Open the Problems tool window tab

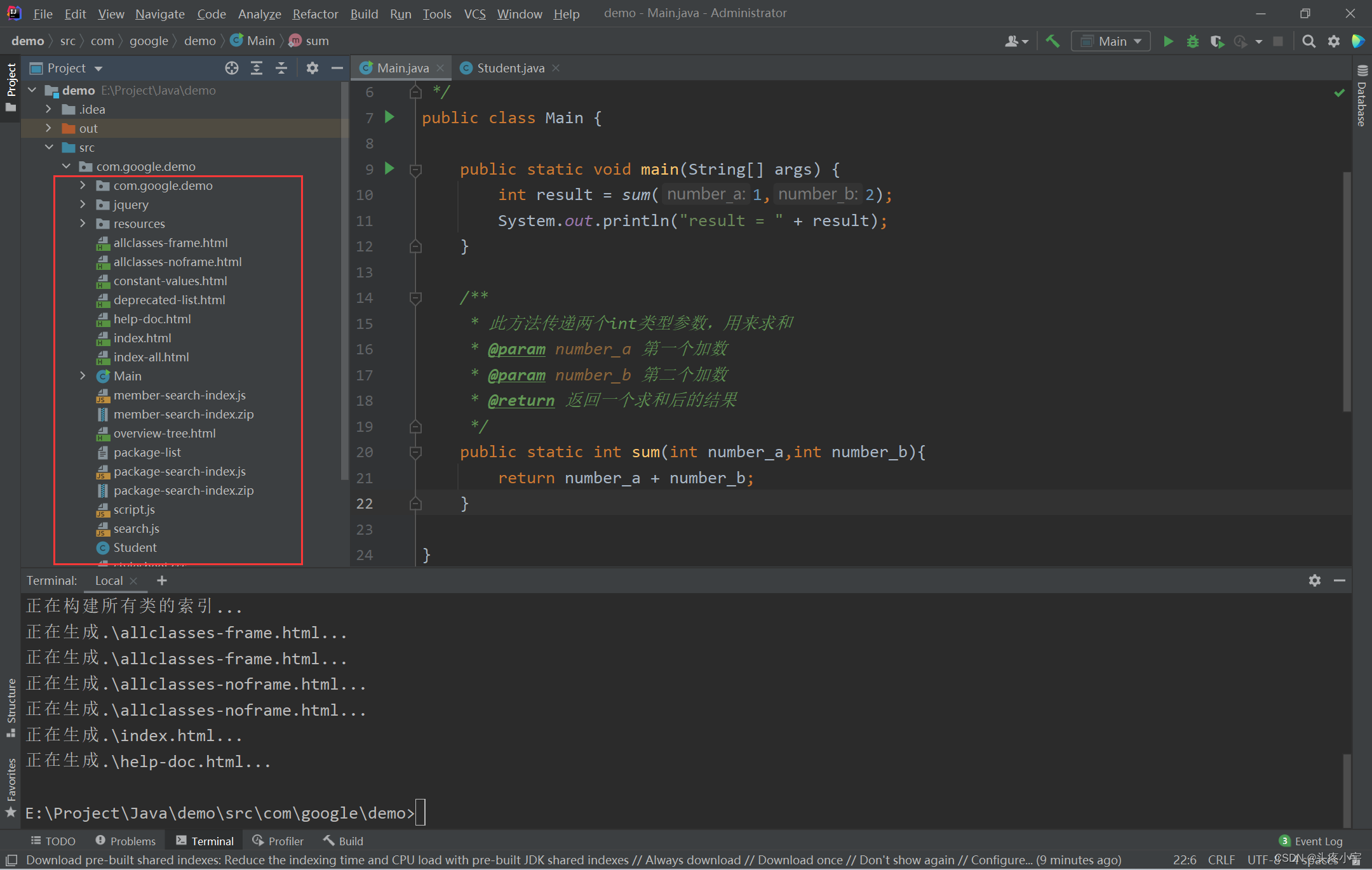coord(126,841)
